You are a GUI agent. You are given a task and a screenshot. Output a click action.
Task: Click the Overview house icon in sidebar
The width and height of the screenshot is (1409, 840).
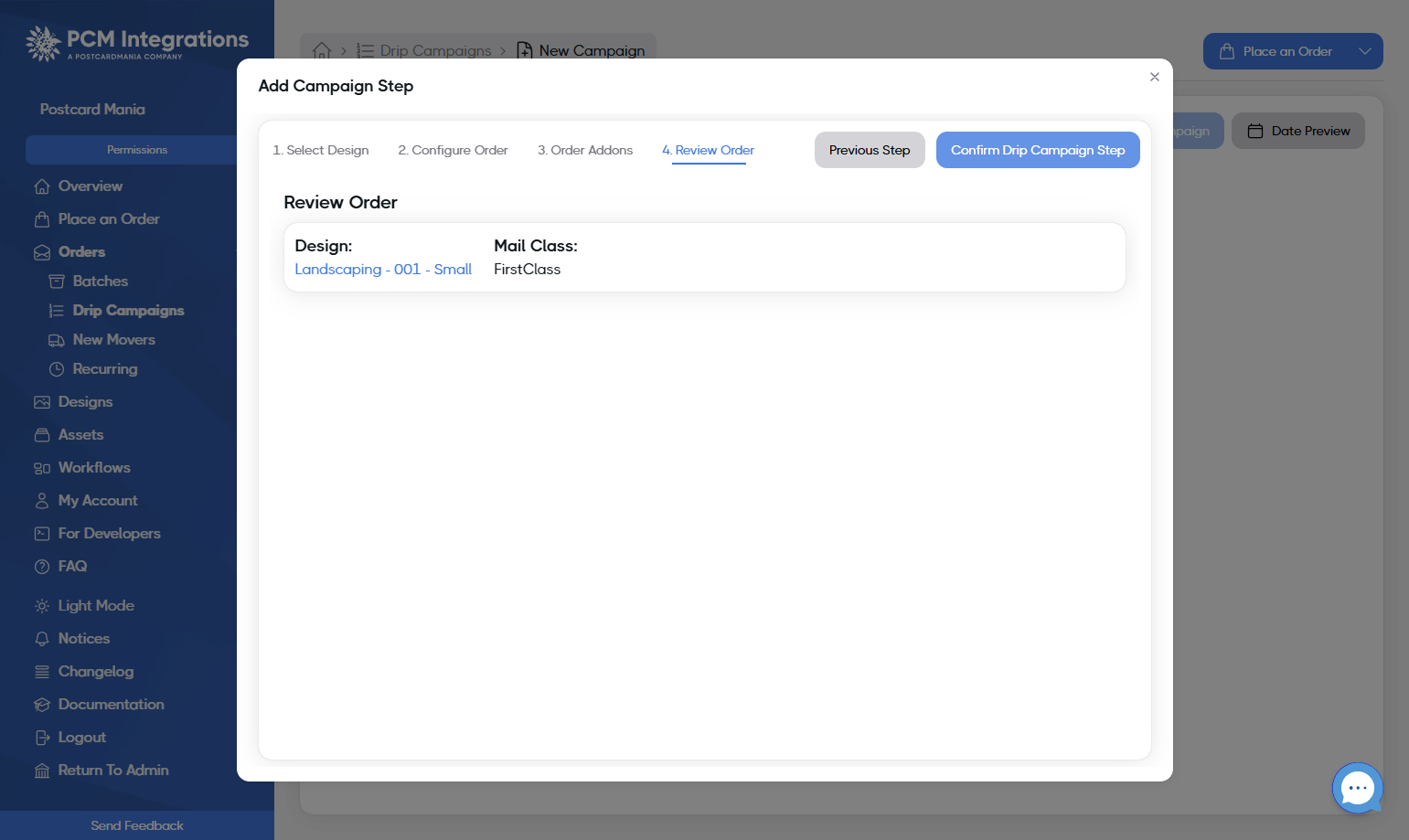click(42, 186)
